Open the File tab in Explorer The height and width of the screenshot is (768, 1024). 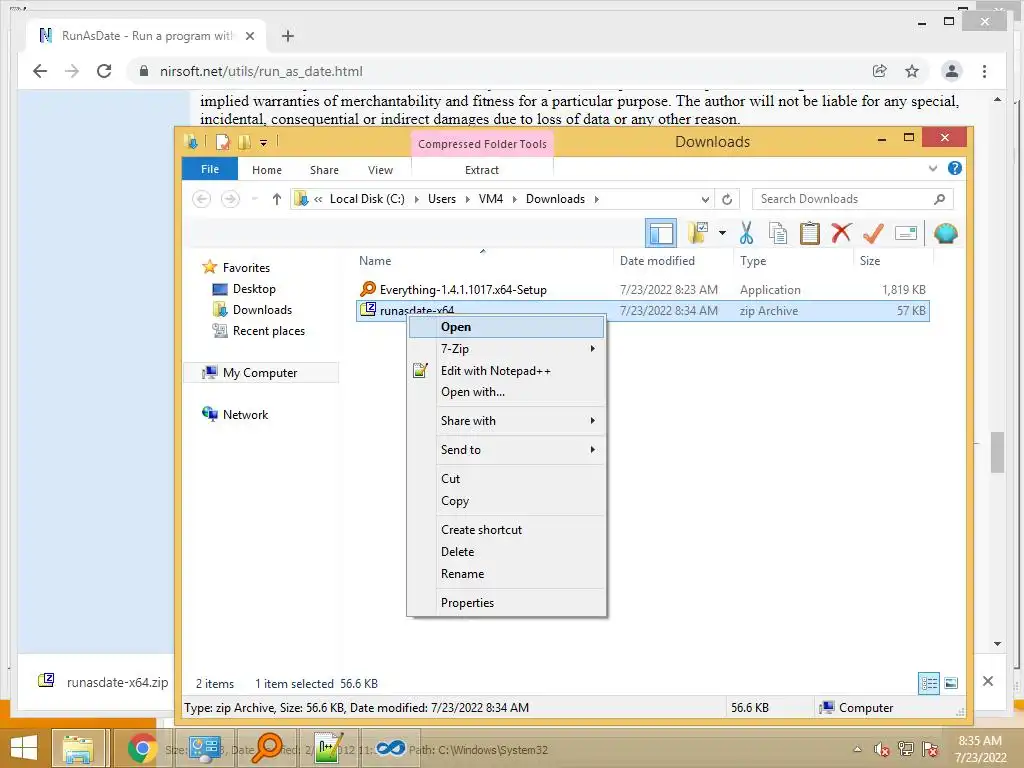tap(210, 169)
